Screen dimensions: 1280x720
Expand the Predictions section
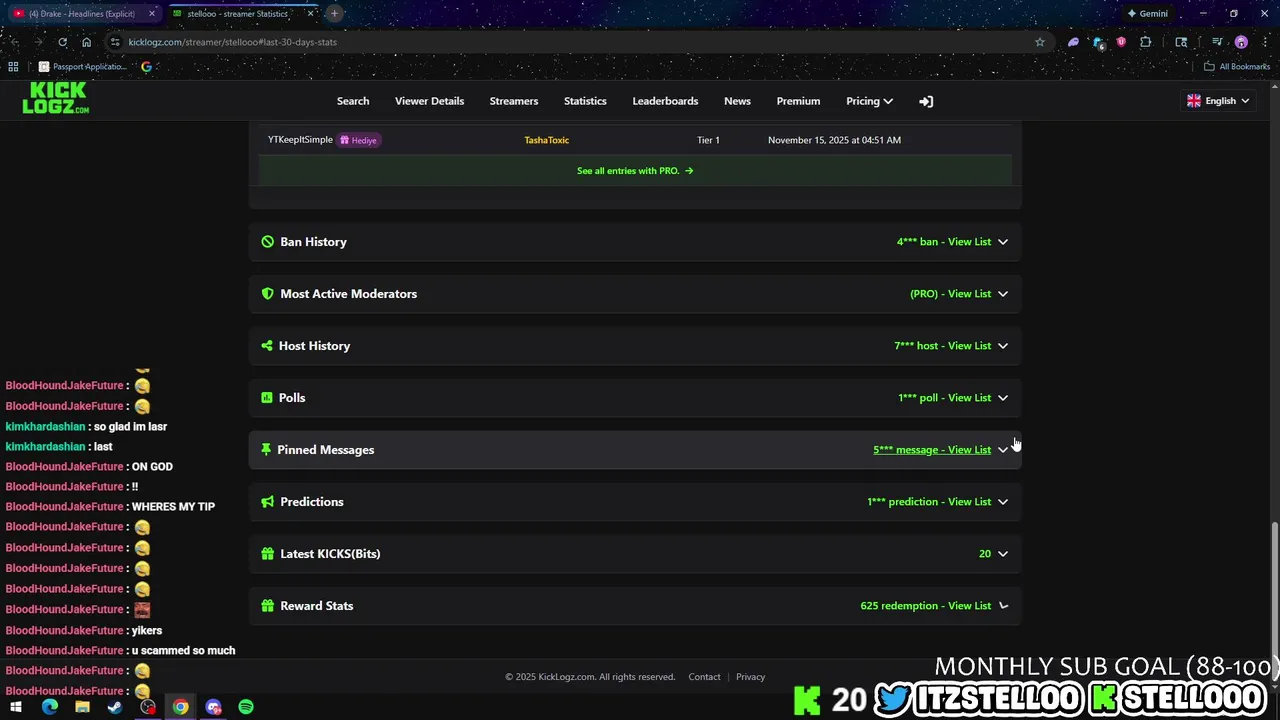pos(635,502)
